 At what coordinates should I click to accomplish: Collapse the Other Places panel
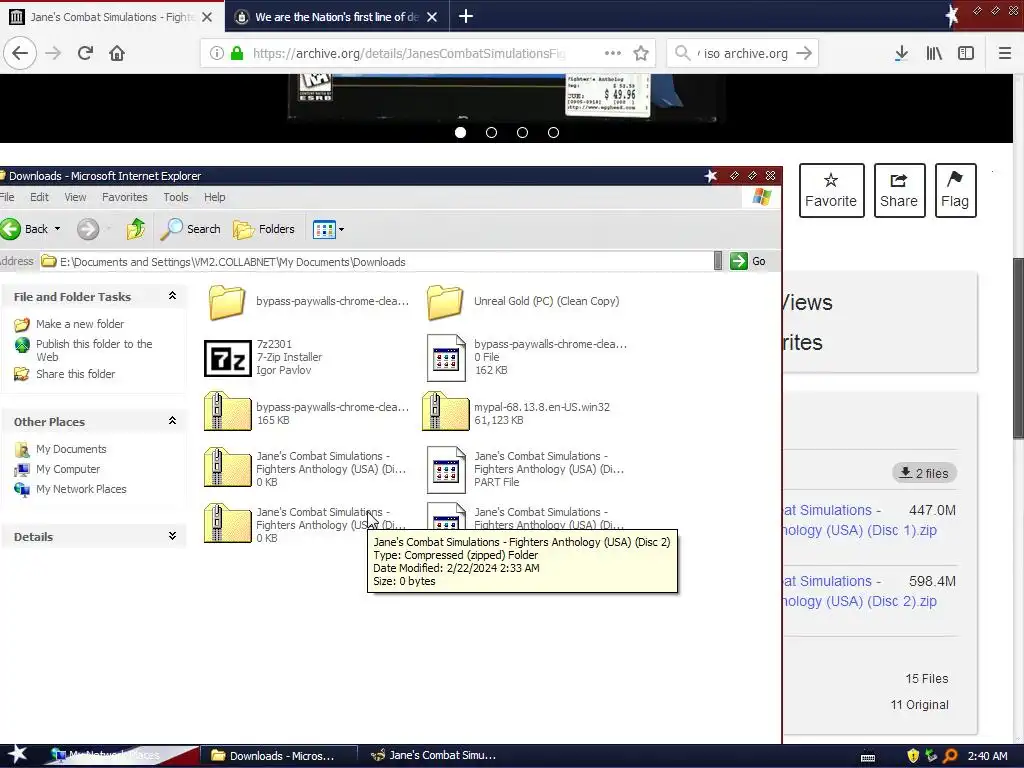[x=172, y=421]
